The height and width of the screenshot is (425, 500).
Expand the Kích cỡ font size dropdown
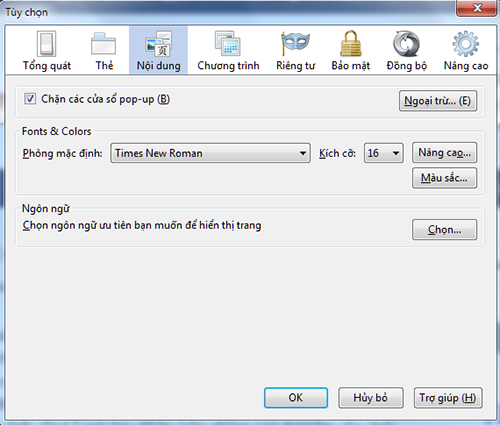pyautogui.click(x=384, y=153)
